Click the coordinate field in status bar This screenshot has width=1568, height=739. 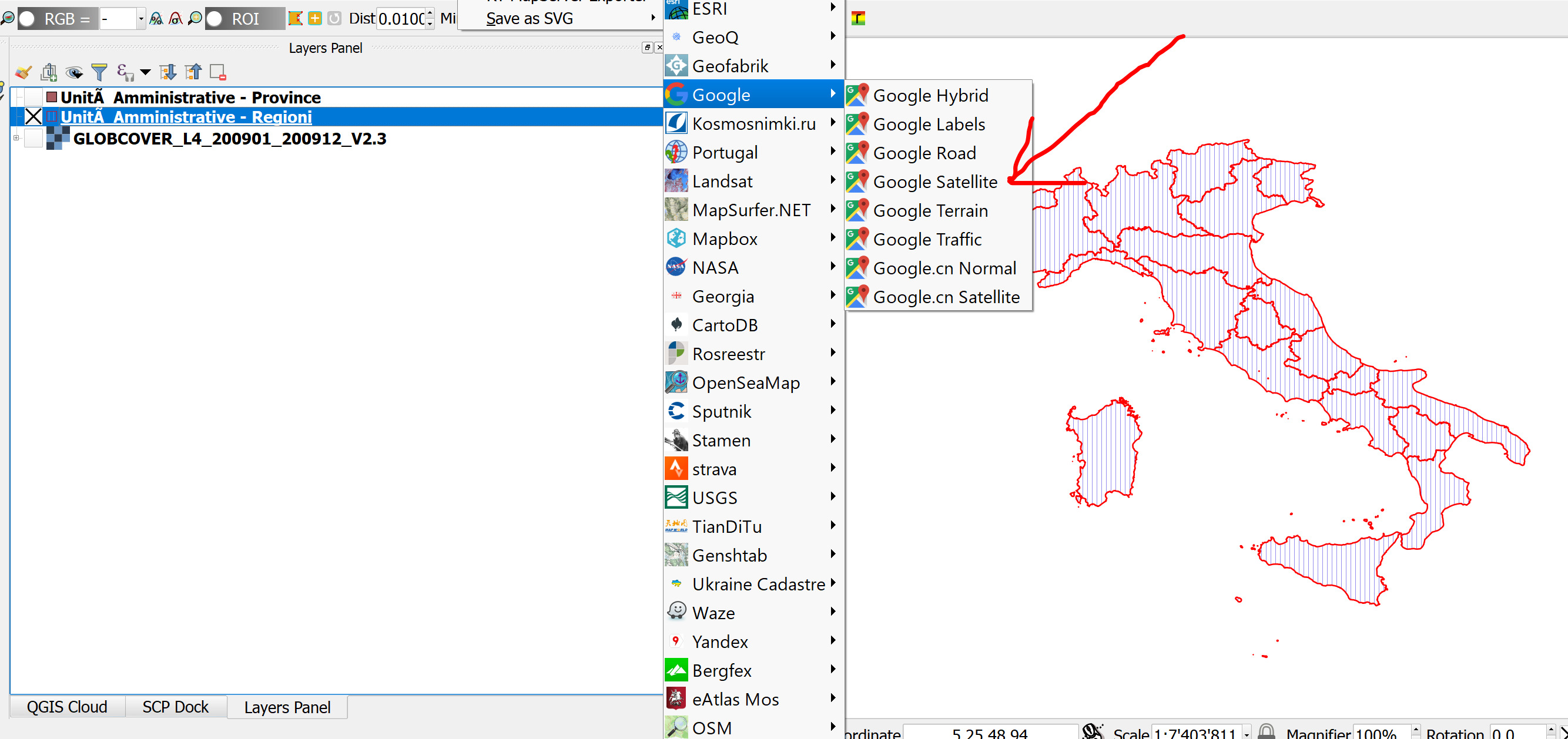990,733
